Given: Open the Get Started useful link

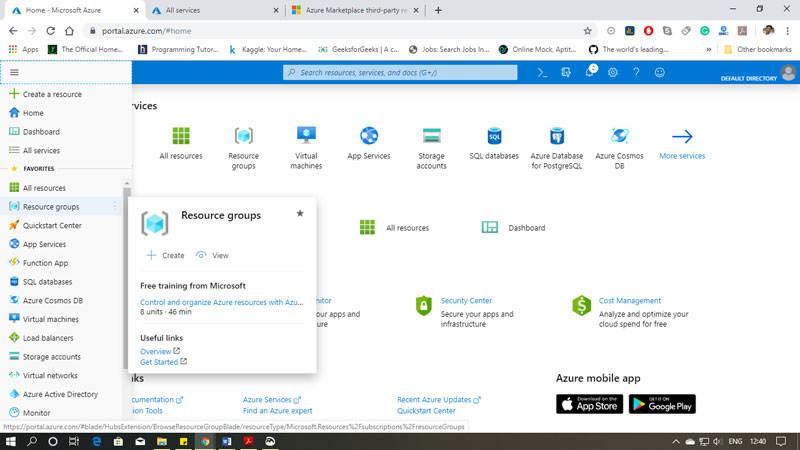Looking at the screenshot, I should point(159,362).
